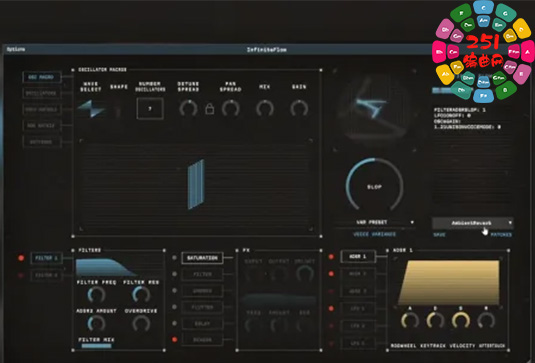The width and height of the screenshot is (535, 363).
Task: Switch to the Oscillators tab
Action: (42, 93)
